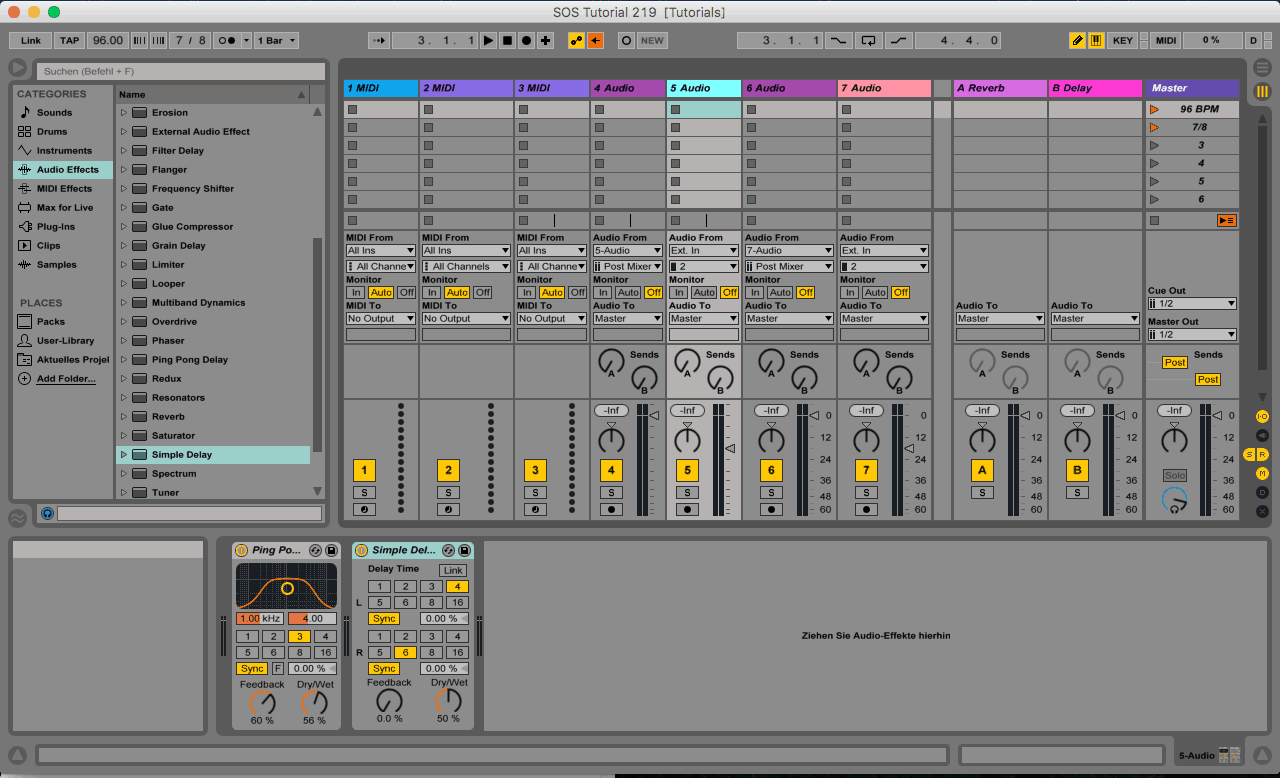
Task: Select MIDI Effects category in browser
Action: click(x=64, y=189)
